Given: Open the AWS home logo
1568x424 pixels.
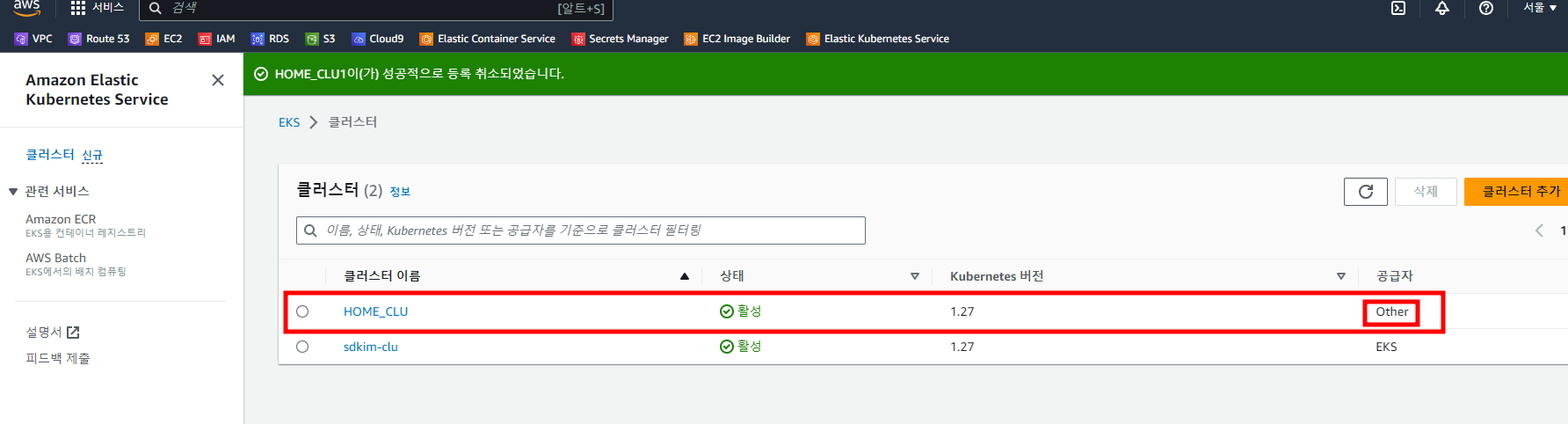Looking at the screenshot, I should [x=26, y=8].
